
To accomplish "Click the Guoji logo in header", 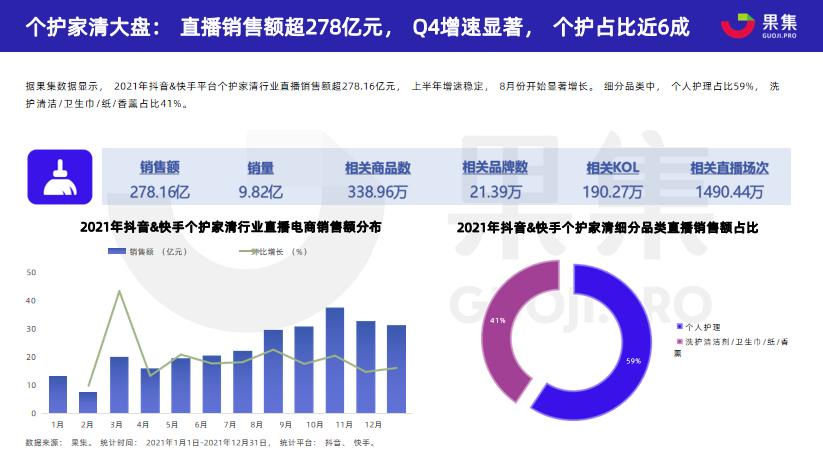I will pyautogui.click(x=758, y=25).
